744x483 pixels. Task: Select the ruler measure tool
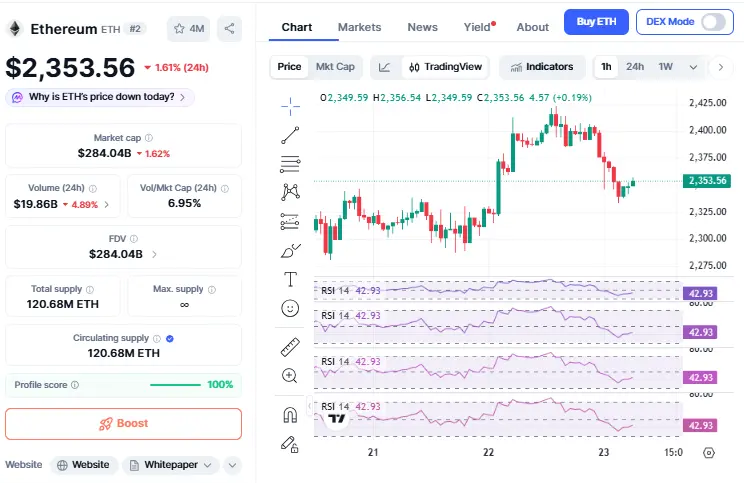click(x=291, y=347)
